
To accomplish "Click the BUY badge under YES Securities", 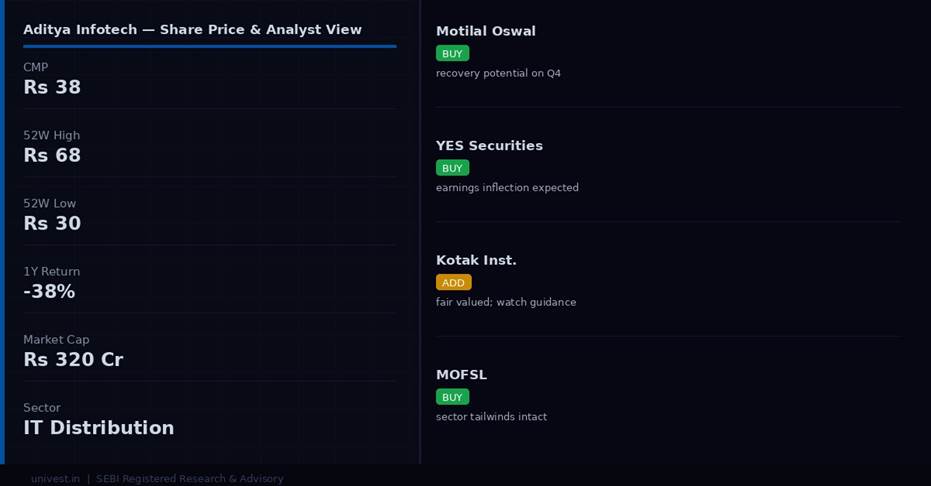I will [x=452, y=168].
